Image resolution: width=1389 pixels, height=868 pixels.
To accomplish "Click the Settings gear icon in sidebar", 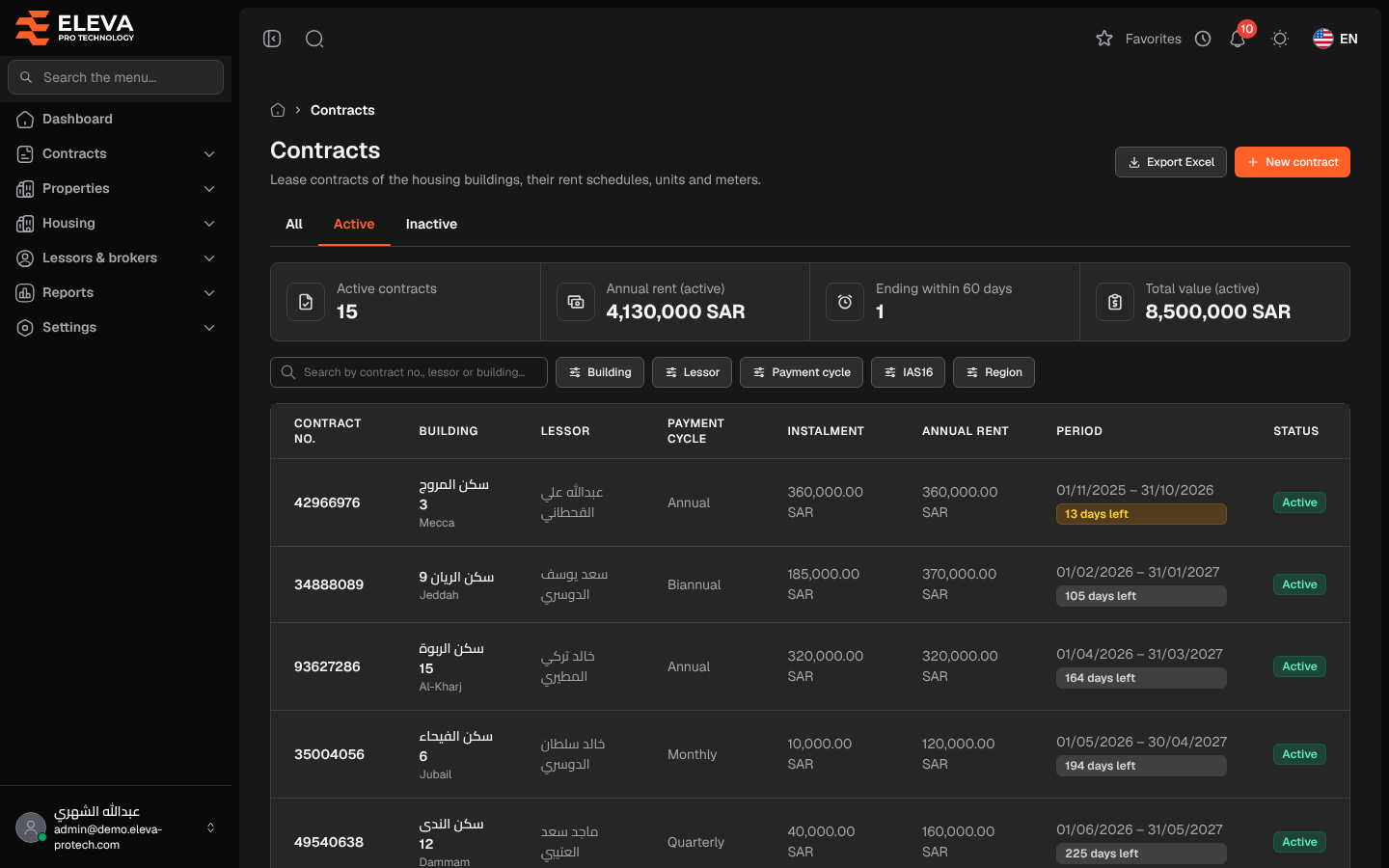I will (25, 328).
